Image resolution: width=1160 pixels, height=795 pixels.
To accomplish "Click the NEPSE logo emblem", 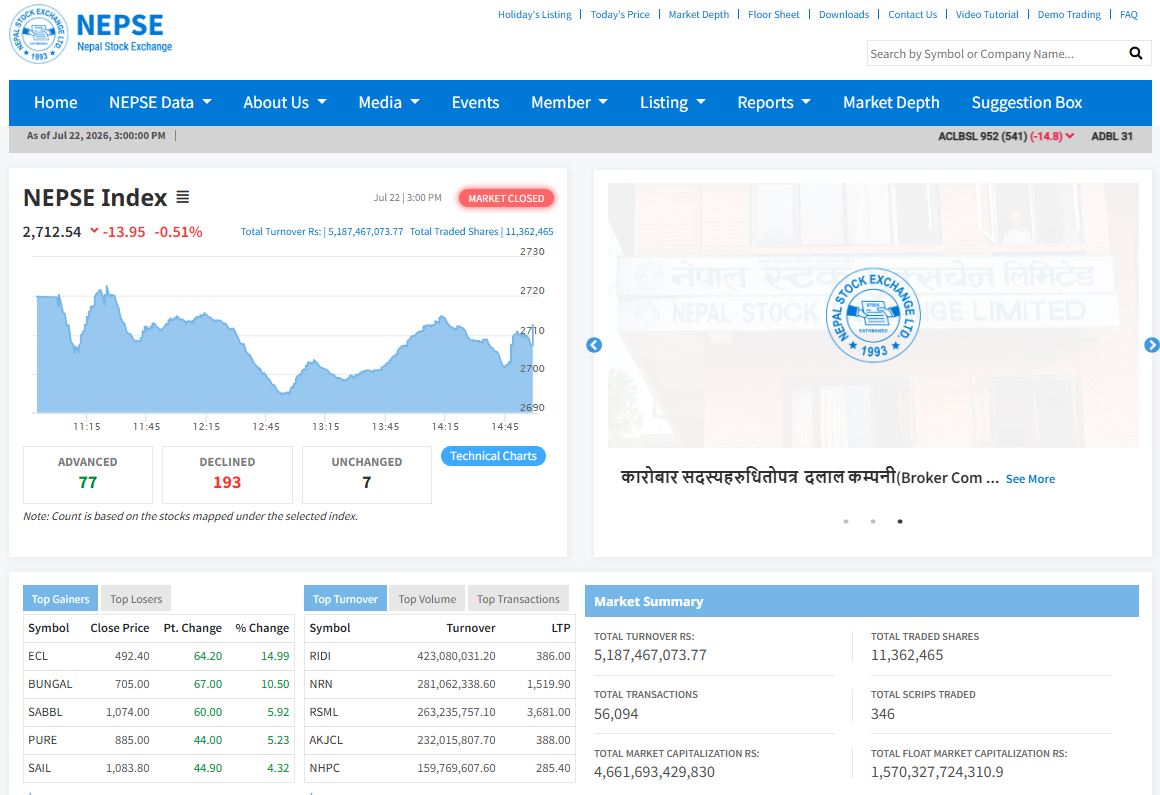I will tap(39, 34).
